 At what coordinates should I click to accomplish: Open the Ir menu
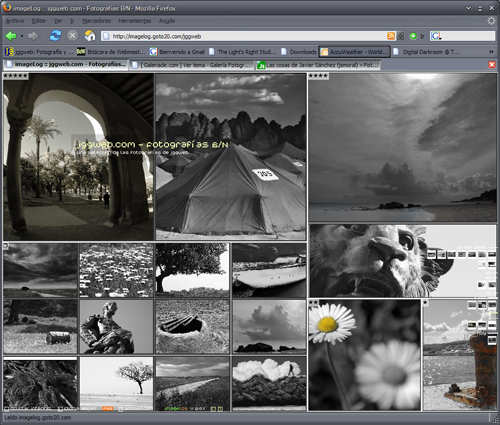point(72,21)
